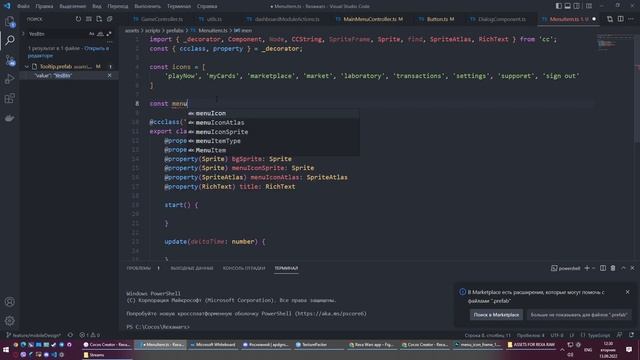Switch to the КОНСОЛЬ ОТЛАДКИ panel tab
Image resolution: width=640 pixels, height=360 pixels.
(x=244, y=268)
